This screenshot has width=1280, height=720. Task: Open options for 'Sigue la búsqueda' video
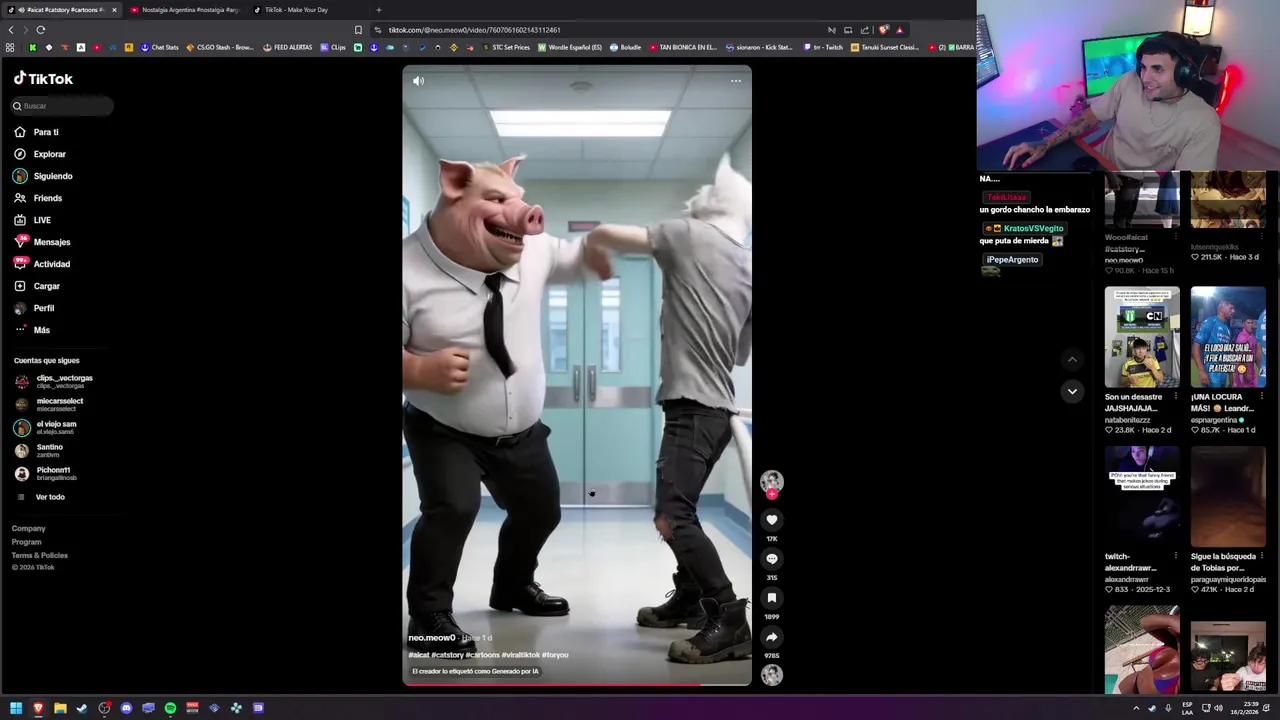(1261, 556)
